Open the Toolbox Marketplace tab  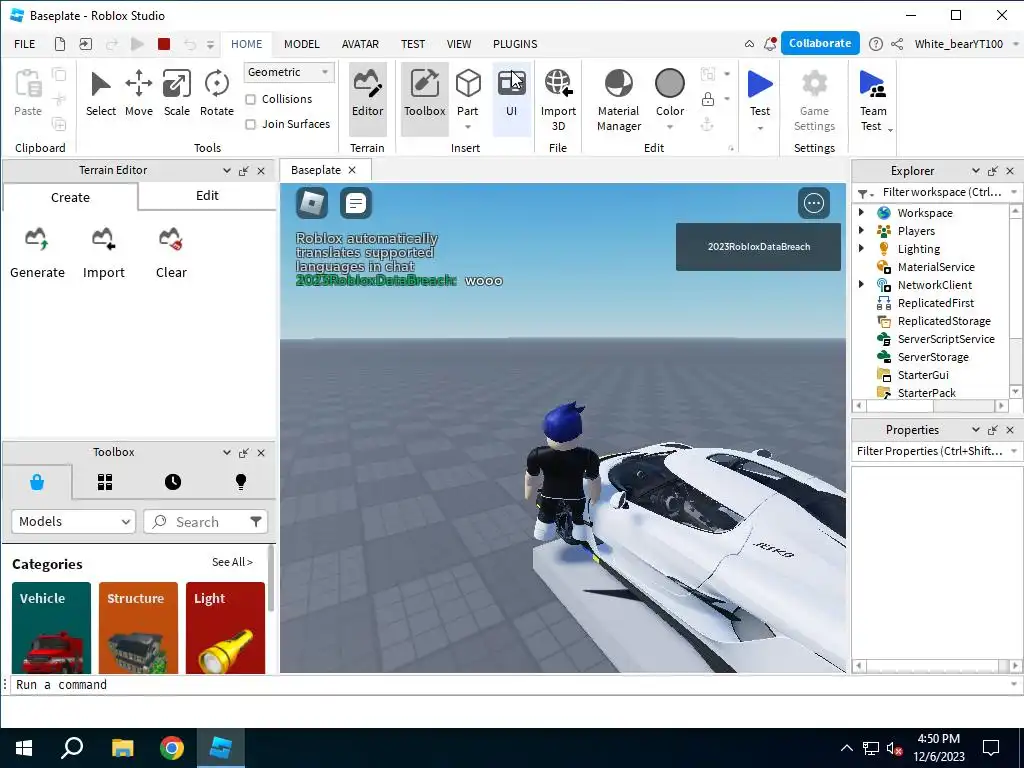[37, 482]
